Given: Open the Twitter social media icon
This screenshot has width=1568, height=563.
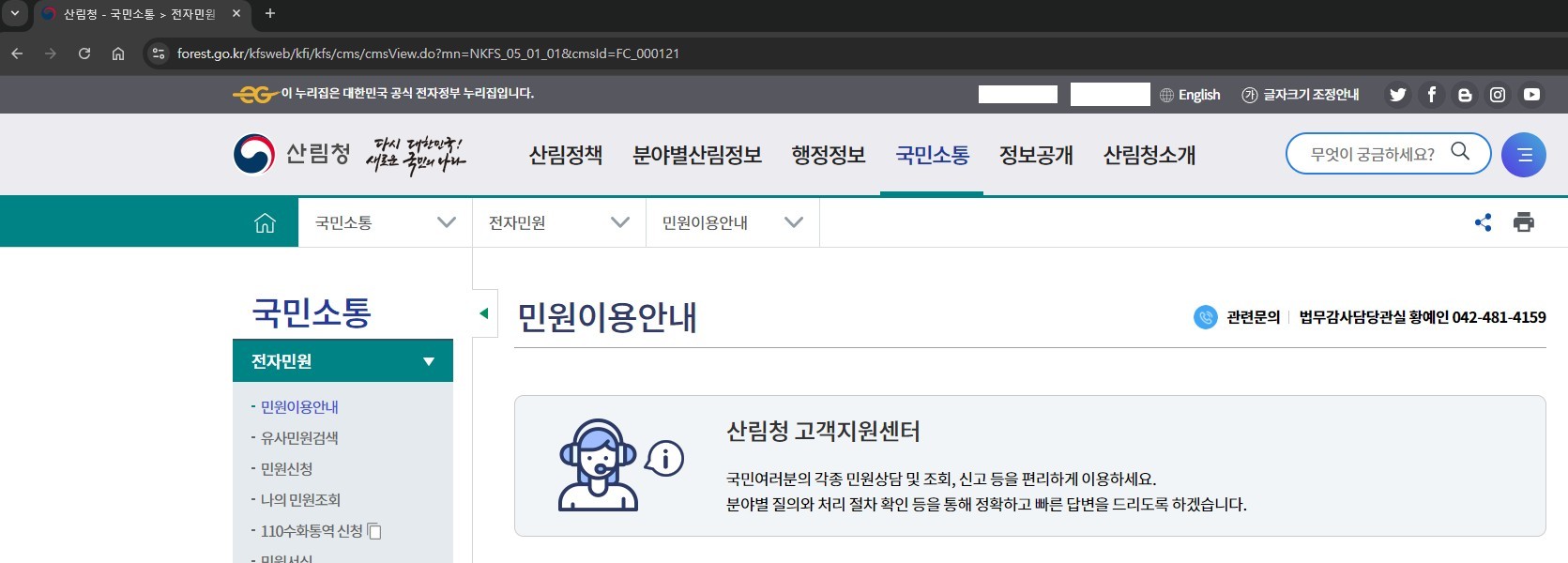Looking at the screenshot, I should click(1397, 95).
